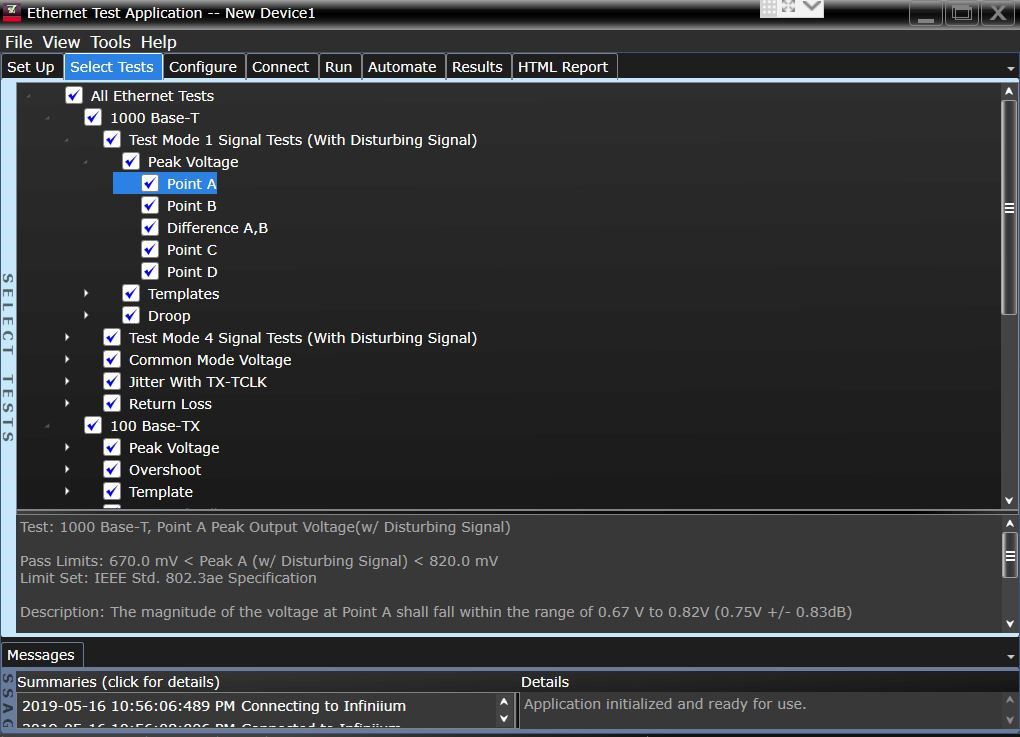Switch to the Configure tab
Screen dimensions: 1020x737
pos(203,67)
